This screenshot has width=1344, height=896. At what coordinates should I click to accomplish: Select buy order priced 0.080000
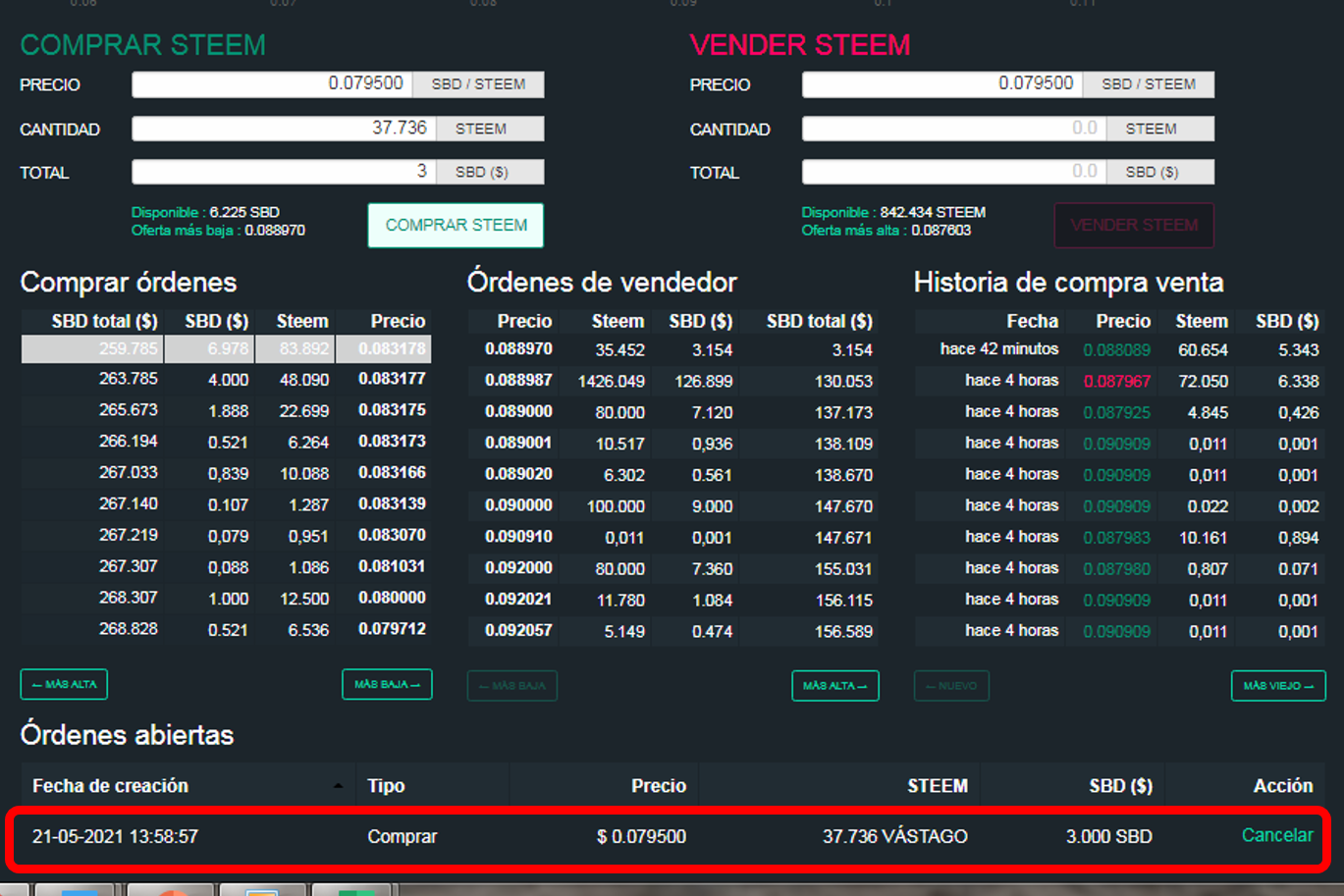click(x=226, y=599)
